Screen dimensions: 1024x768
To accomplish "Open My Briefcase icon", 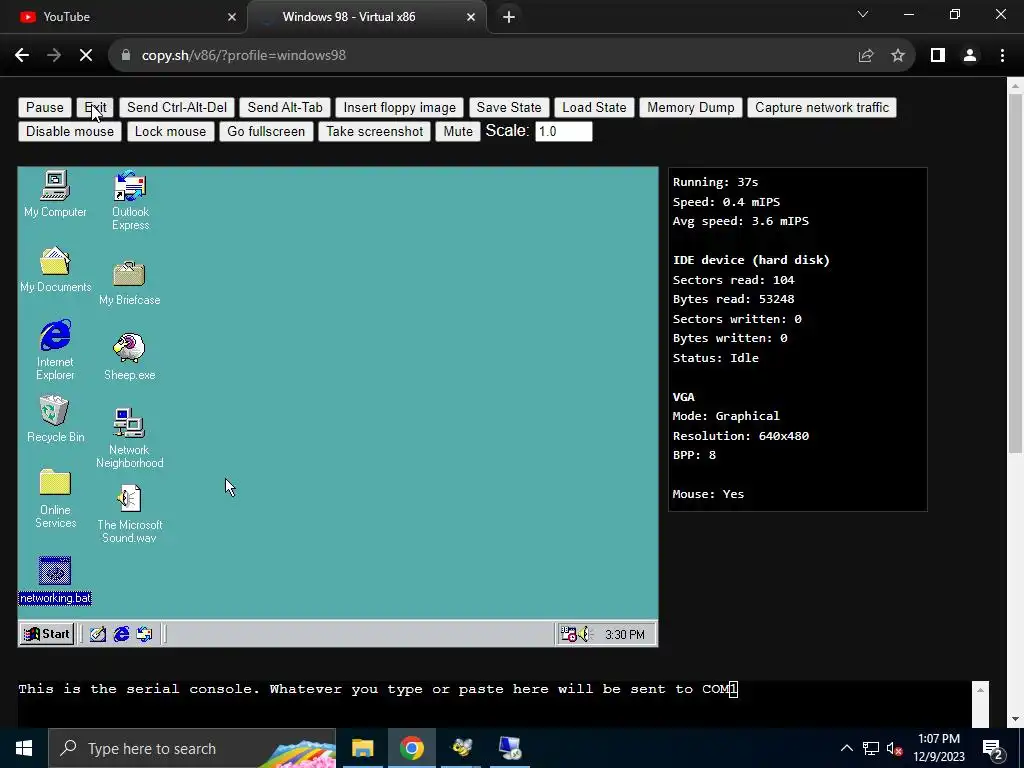I will click(129, 282).
